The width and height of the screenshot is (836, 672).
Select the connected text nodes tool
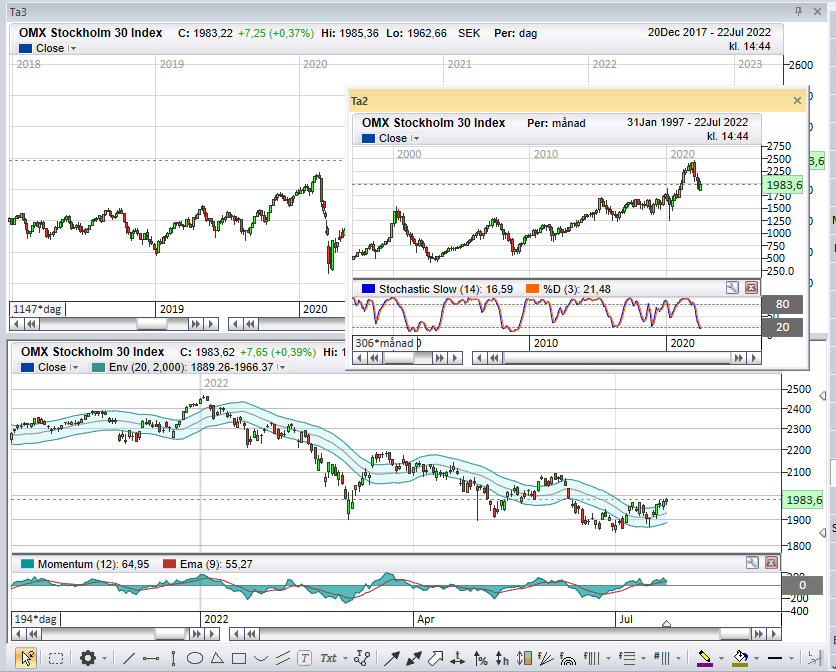click(x=362, y=659)
